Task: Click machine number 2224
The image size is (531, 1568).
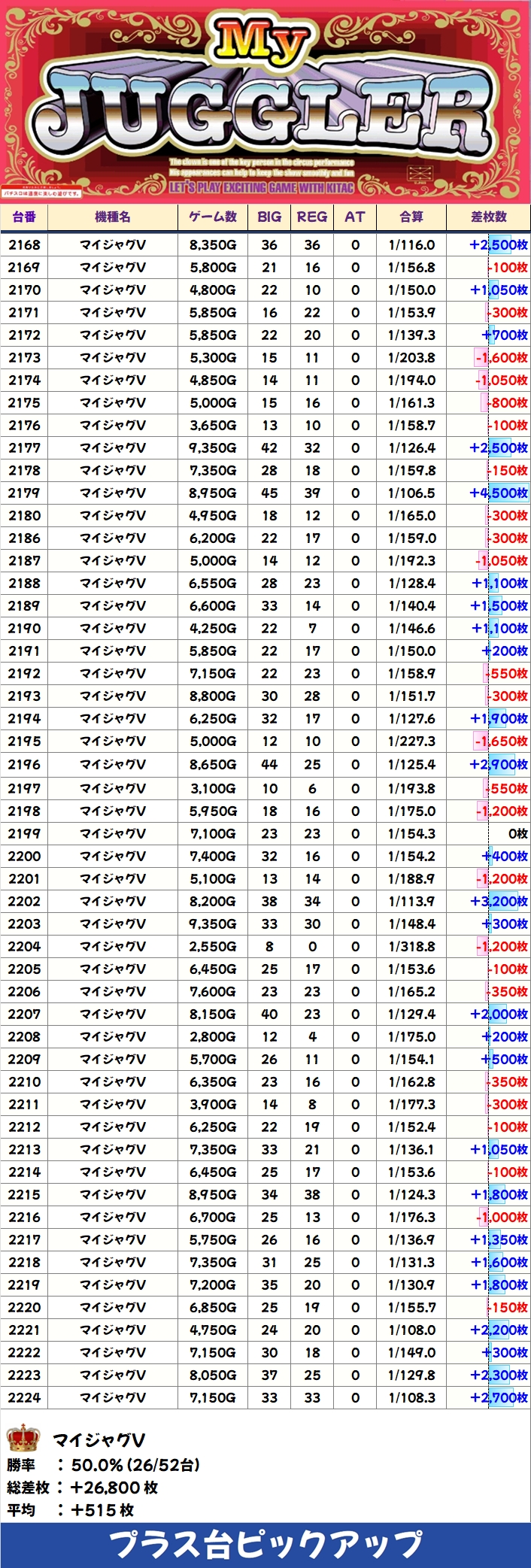Action: 24,1397
